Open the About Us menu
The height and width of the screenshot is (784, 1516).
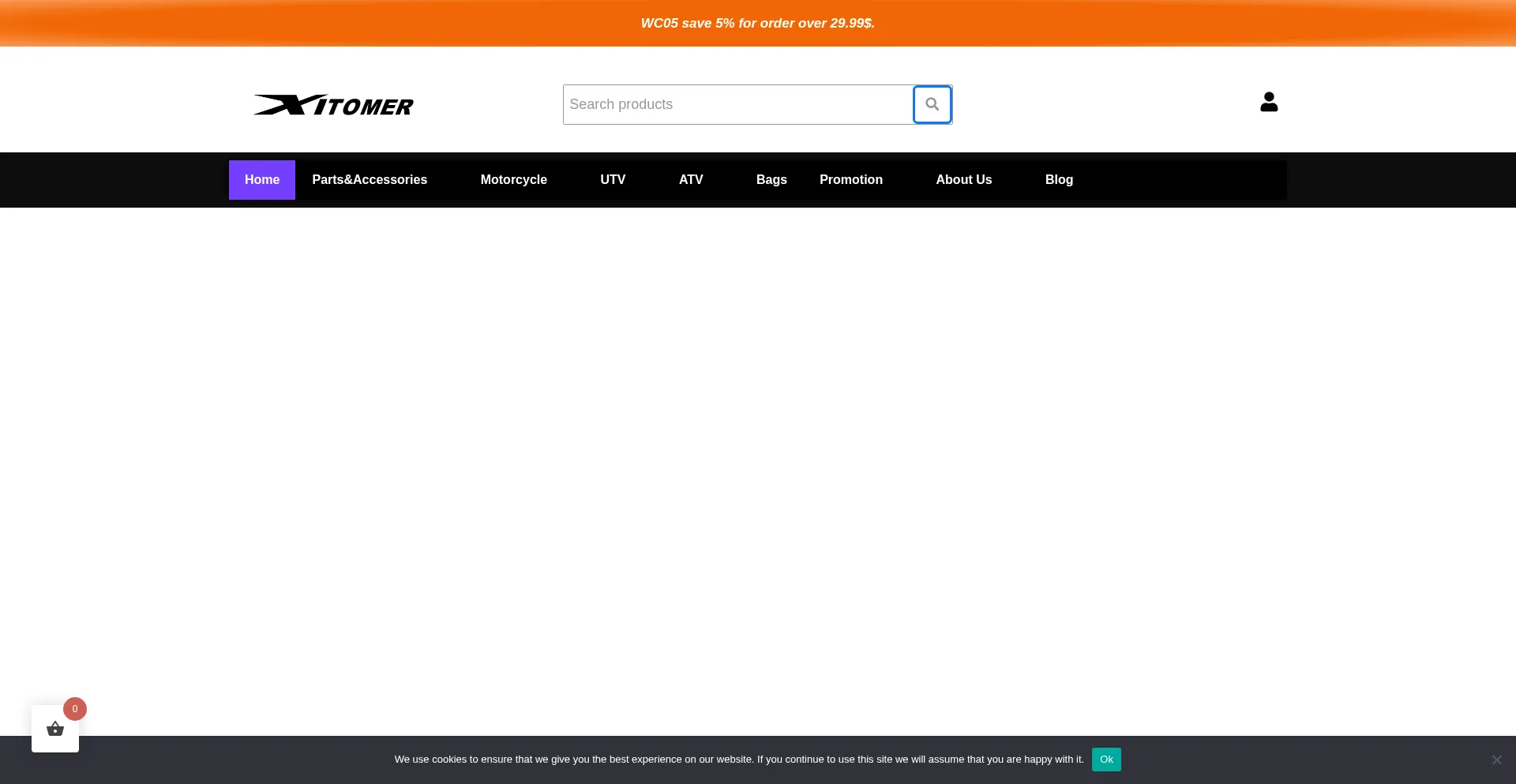point(963,180)
